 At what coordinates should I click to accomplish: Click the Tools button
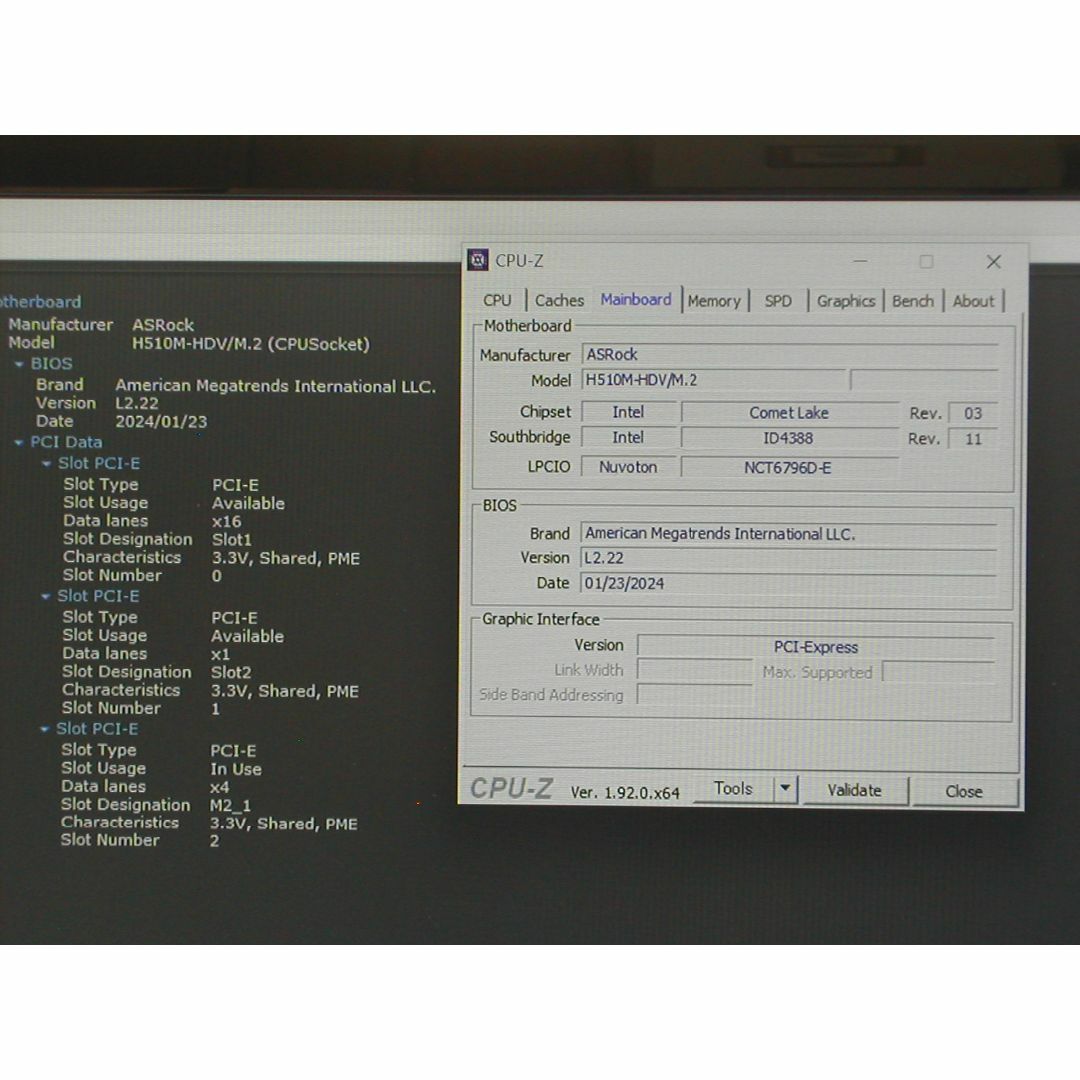(733, 789)
